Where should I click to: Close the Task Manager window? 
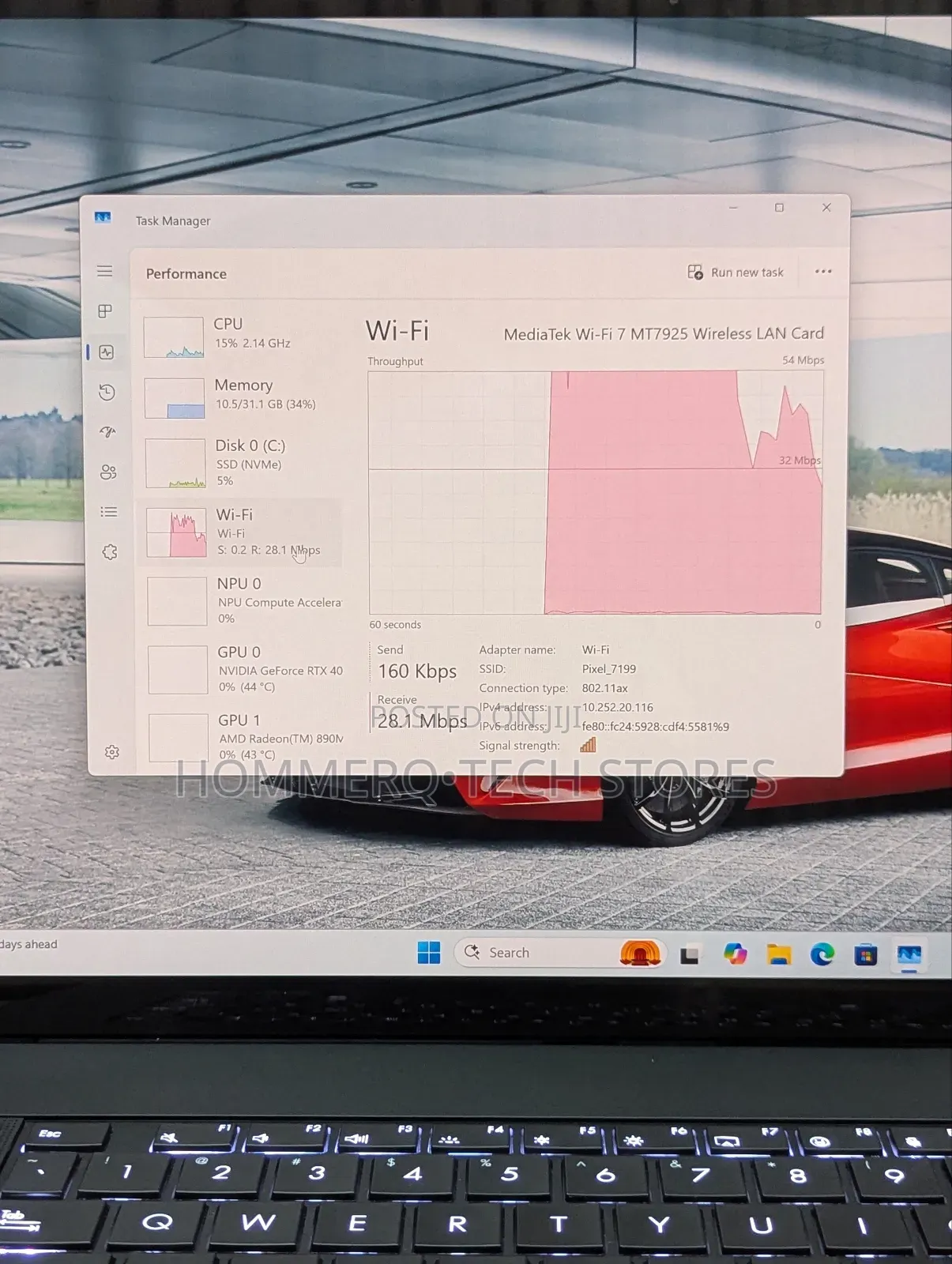826,208
